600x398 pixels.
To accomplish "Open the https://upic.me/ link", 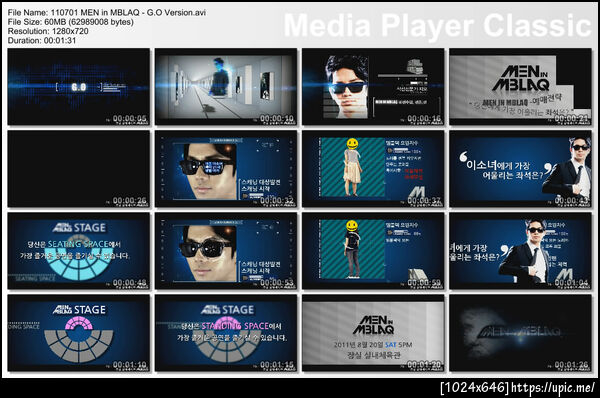I will click(x=553, y=388).
